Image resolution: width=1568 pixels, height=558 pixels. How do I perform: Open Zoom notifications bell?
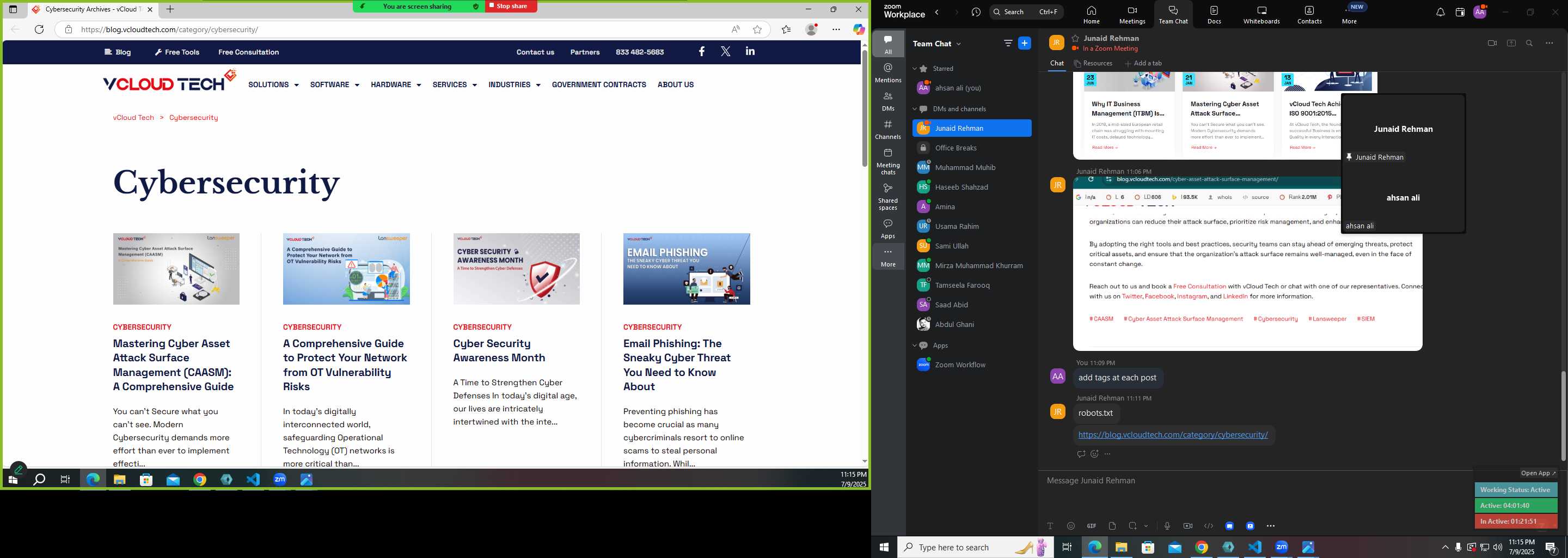[x=1440, y=12]
